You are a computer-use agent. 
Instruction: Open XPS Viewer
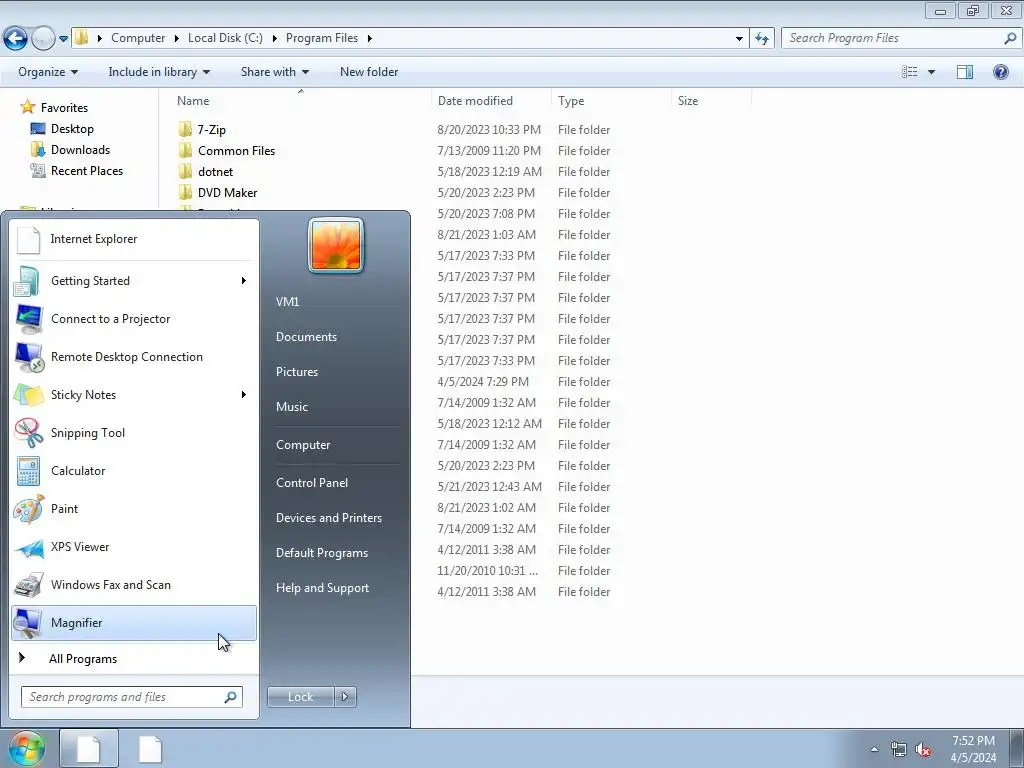click(x=134, y=547)
